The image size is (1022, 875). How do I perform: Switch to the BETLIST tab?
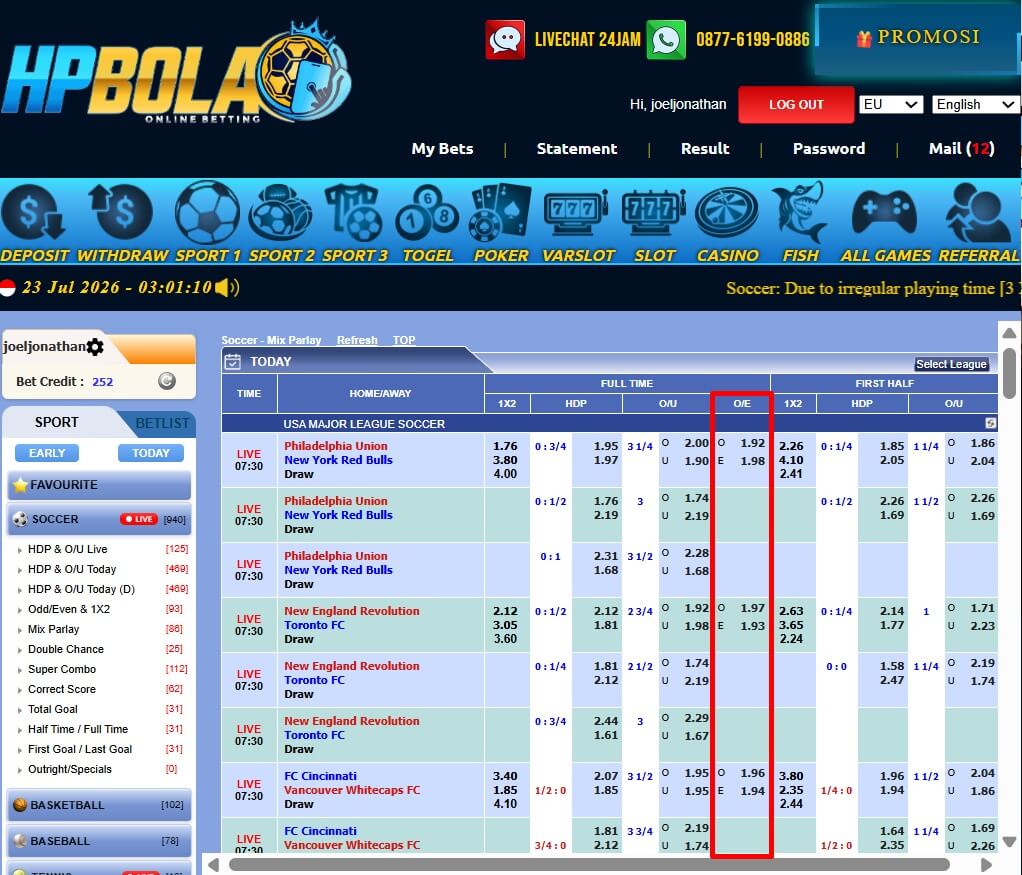(162, 423)
